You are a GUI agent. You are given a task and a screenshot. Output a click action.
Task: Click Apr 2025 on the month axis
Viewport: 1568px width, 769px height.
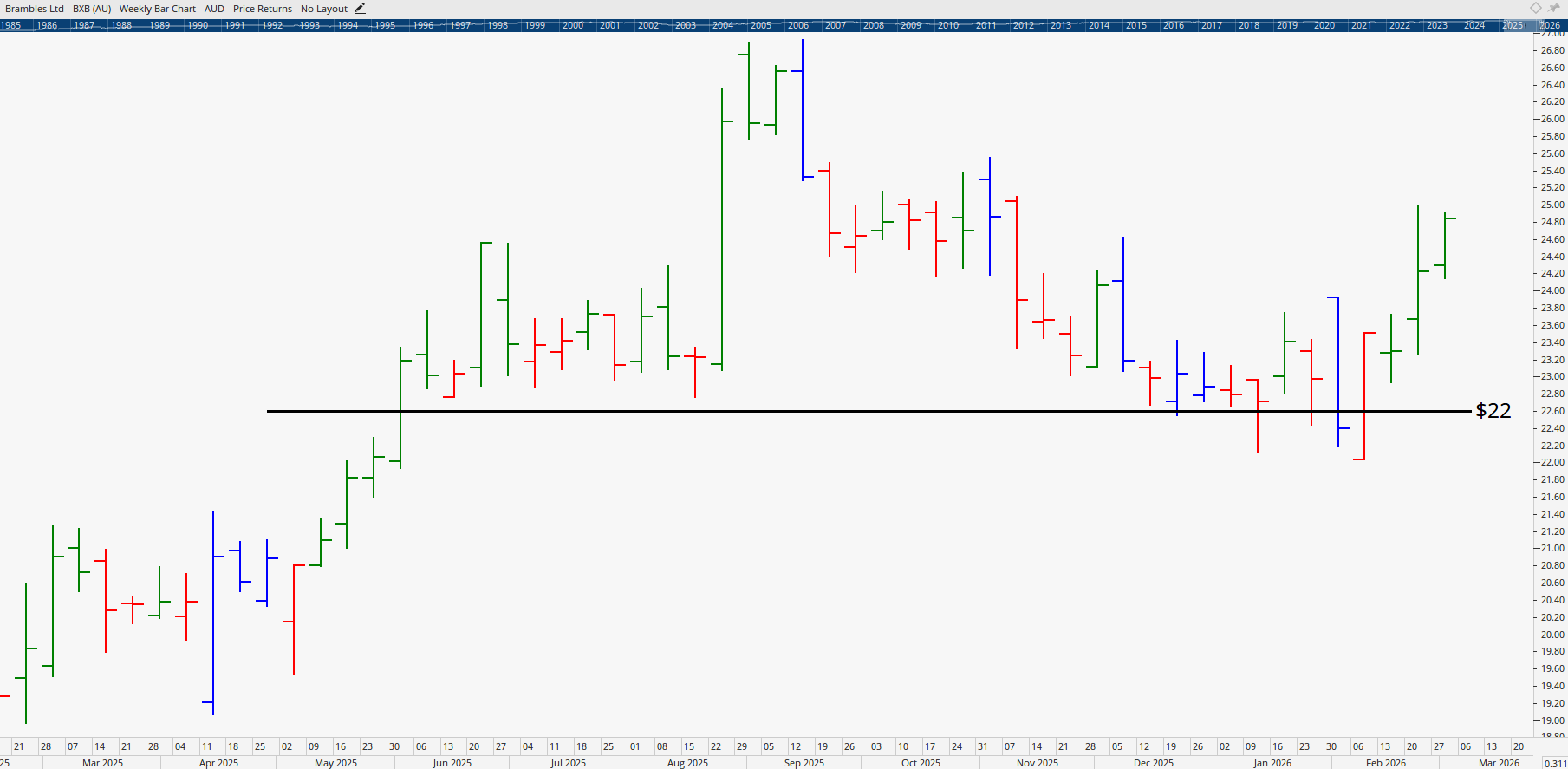coord(218,763)
